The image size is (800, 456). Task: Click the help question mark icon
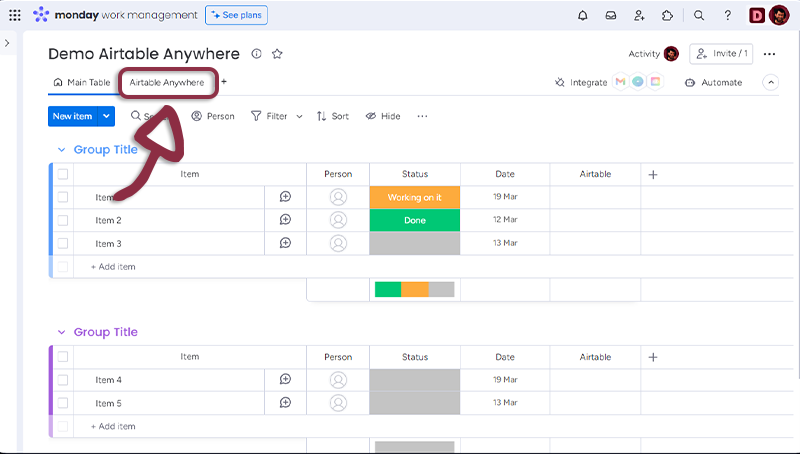[727, 15]
